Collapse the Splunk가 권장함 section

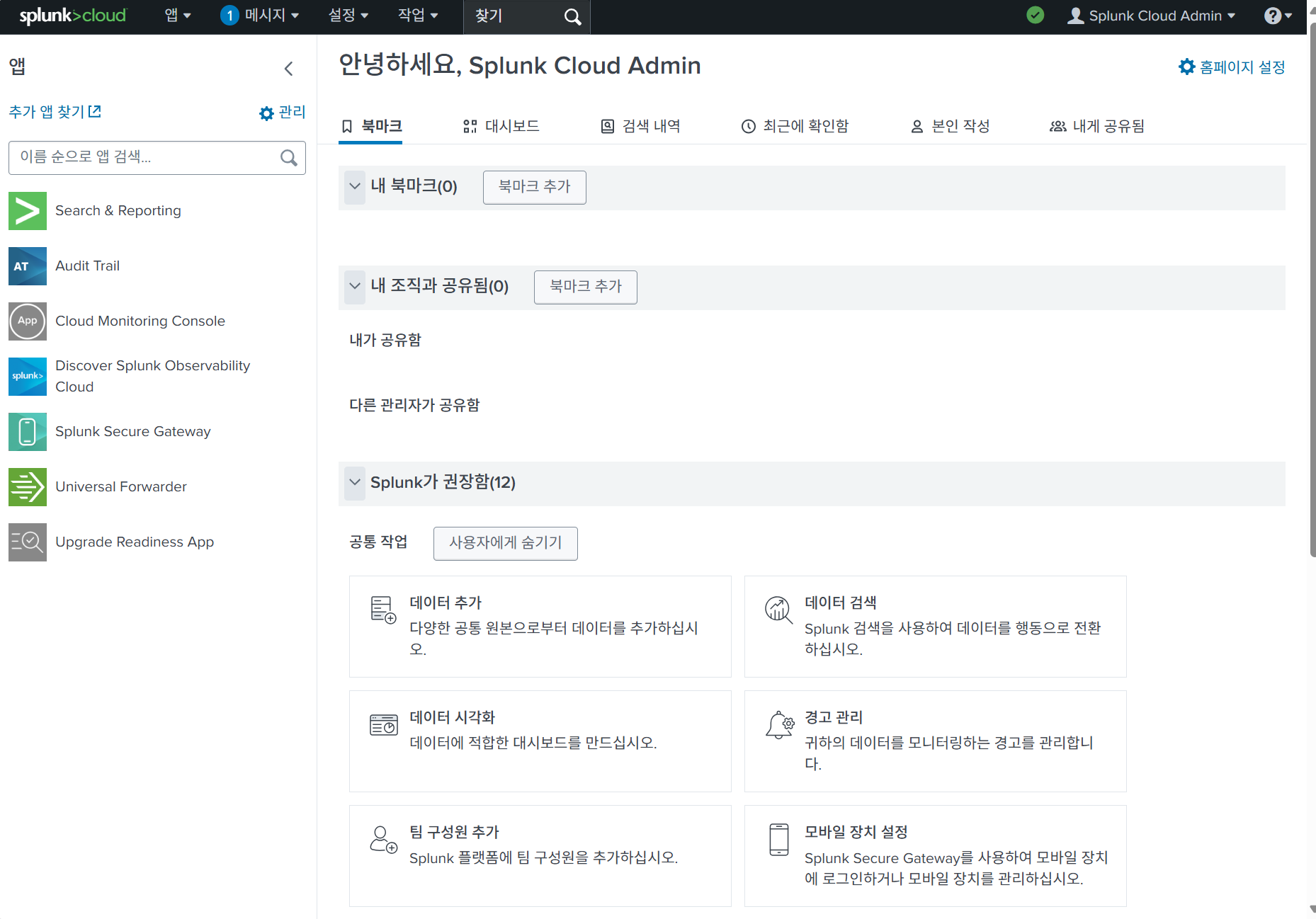click(355, 483)
